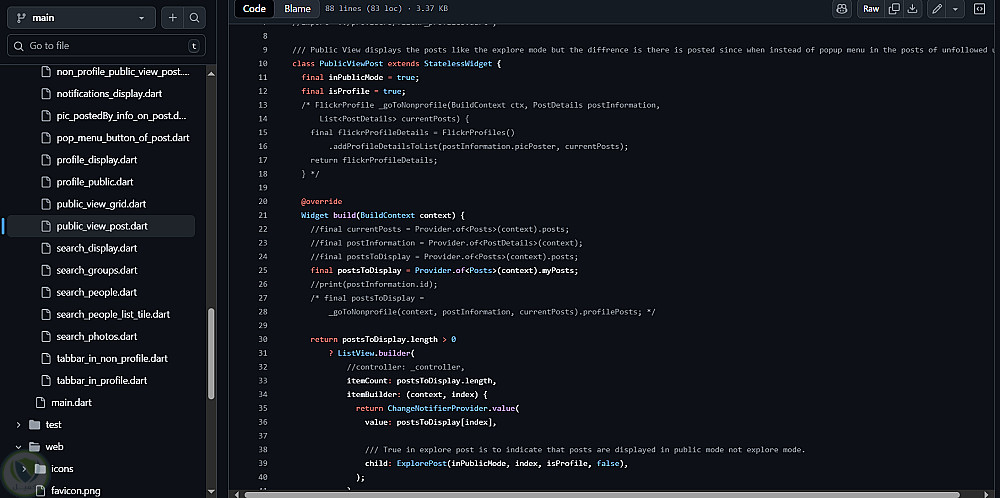Open the Copilot icon button
Screen dimensions: 1000x498
click(x=842, y=8)
